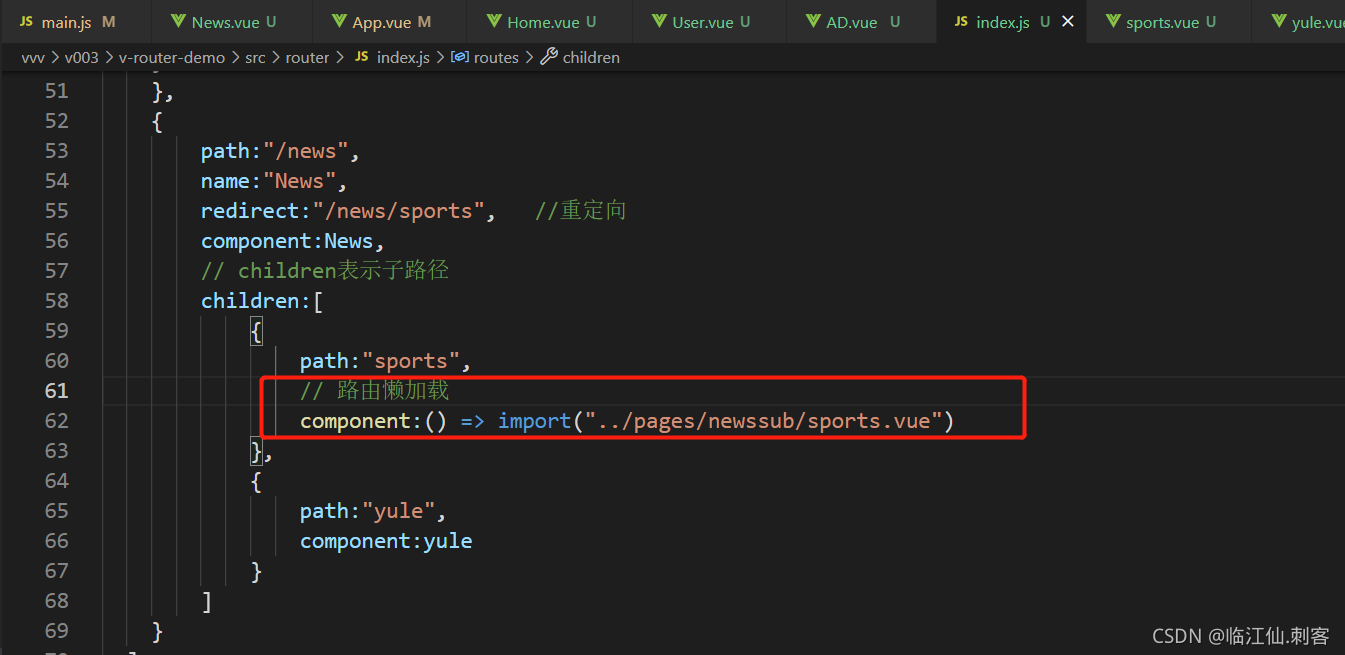The width and height of the screenshot is (1345, 655).
Task: Click the 路由懒加载 comment line
Action: pyautogui.click(x=375, y=391)
